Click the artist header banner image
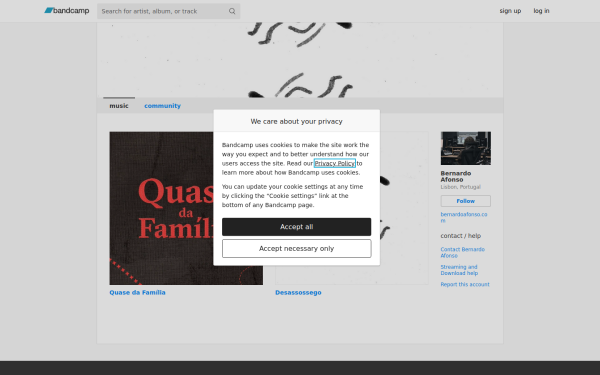 click(x=300, y=60)
